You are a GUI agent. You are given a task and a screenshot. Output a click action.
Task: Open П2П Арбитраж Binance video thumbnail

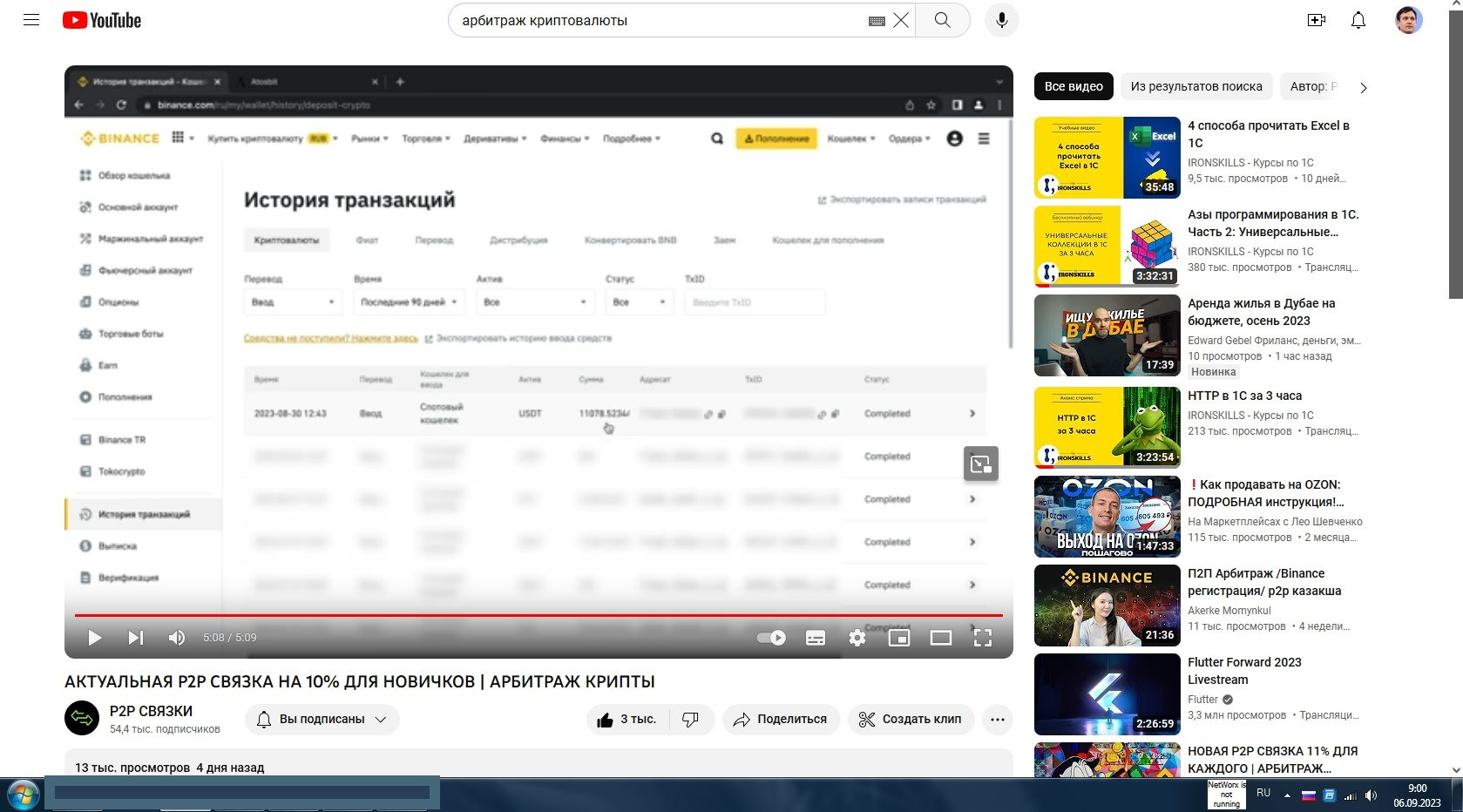1107,606
